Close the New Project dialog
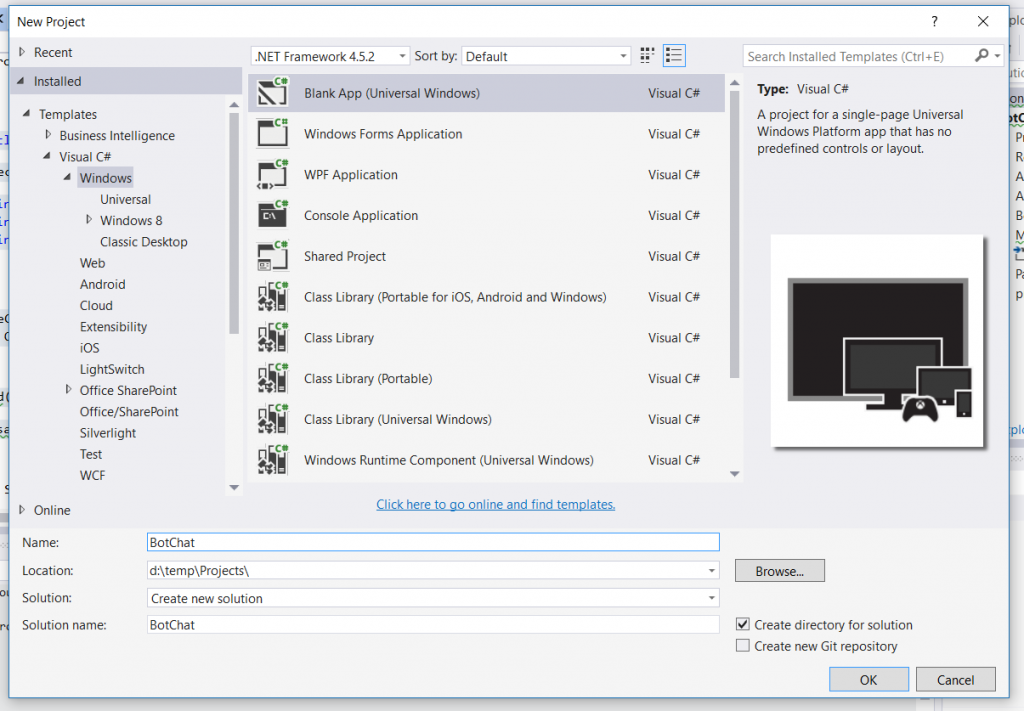The image size is (1024, 711). (x=983, y=22)
